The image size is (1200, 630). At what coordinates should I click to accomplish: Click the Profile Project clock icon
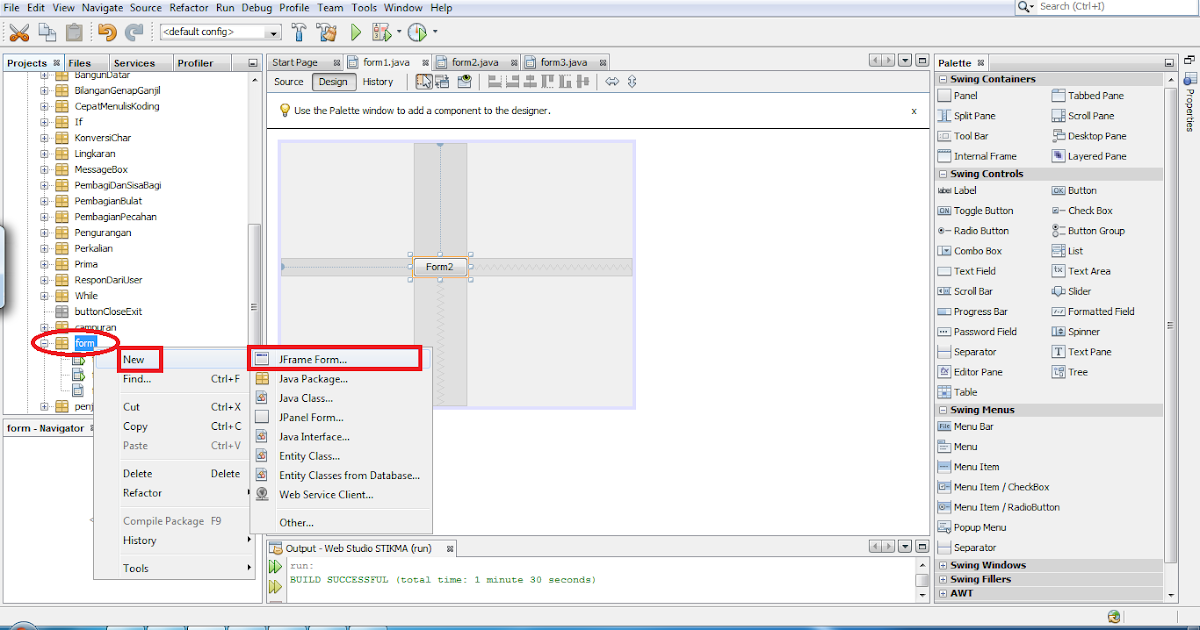pos(417,31)
